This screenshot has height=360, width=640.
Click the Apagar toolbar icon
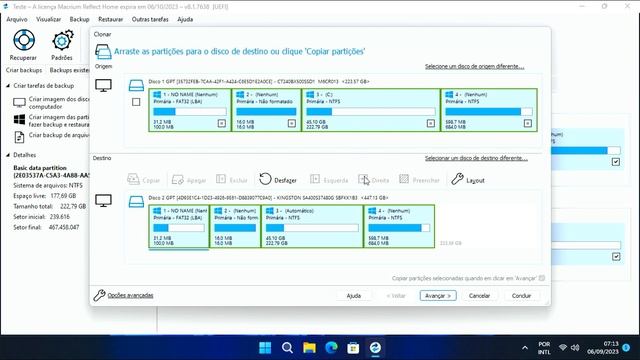(178, 180)
